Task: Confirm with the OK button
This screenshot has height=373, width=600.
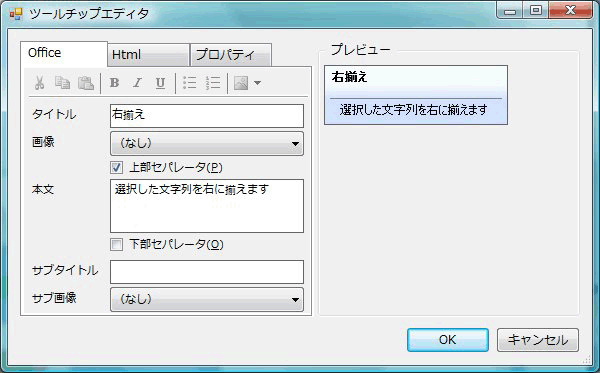Action: [x=448, y=340]
